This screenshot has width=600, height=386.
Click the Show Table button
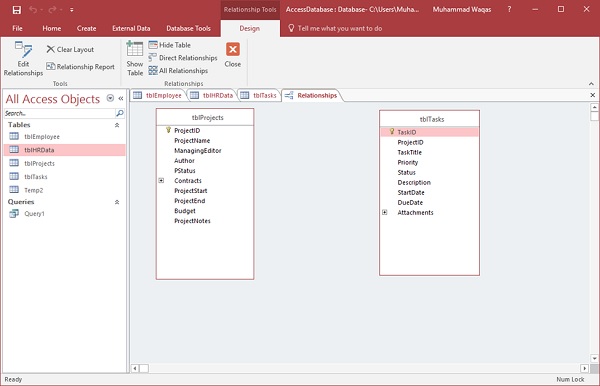pyautogui.click(x=135, y=59)
